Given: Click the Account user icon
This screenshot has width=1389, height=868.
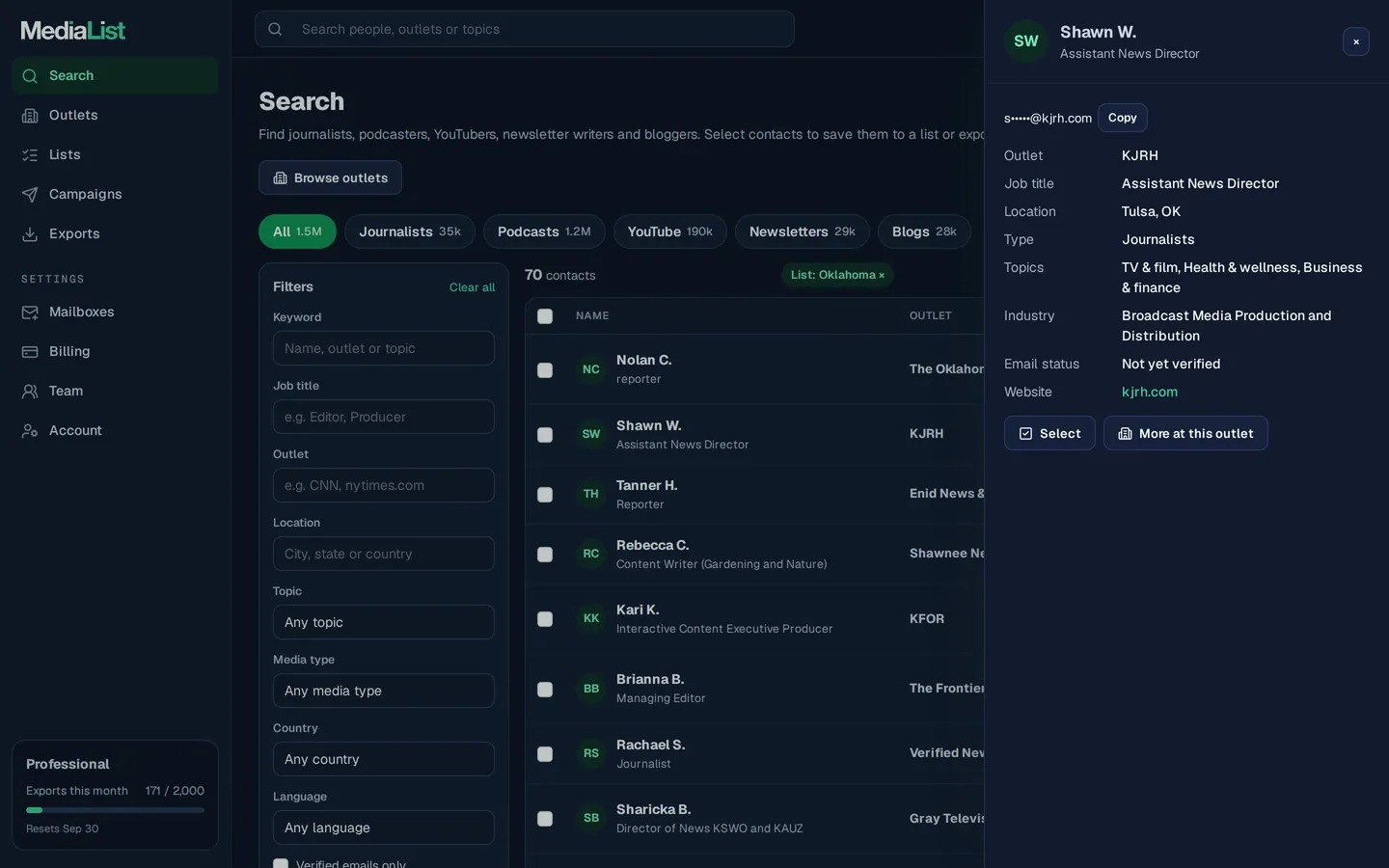Looking at the screenshot, I should coord(30,431).
